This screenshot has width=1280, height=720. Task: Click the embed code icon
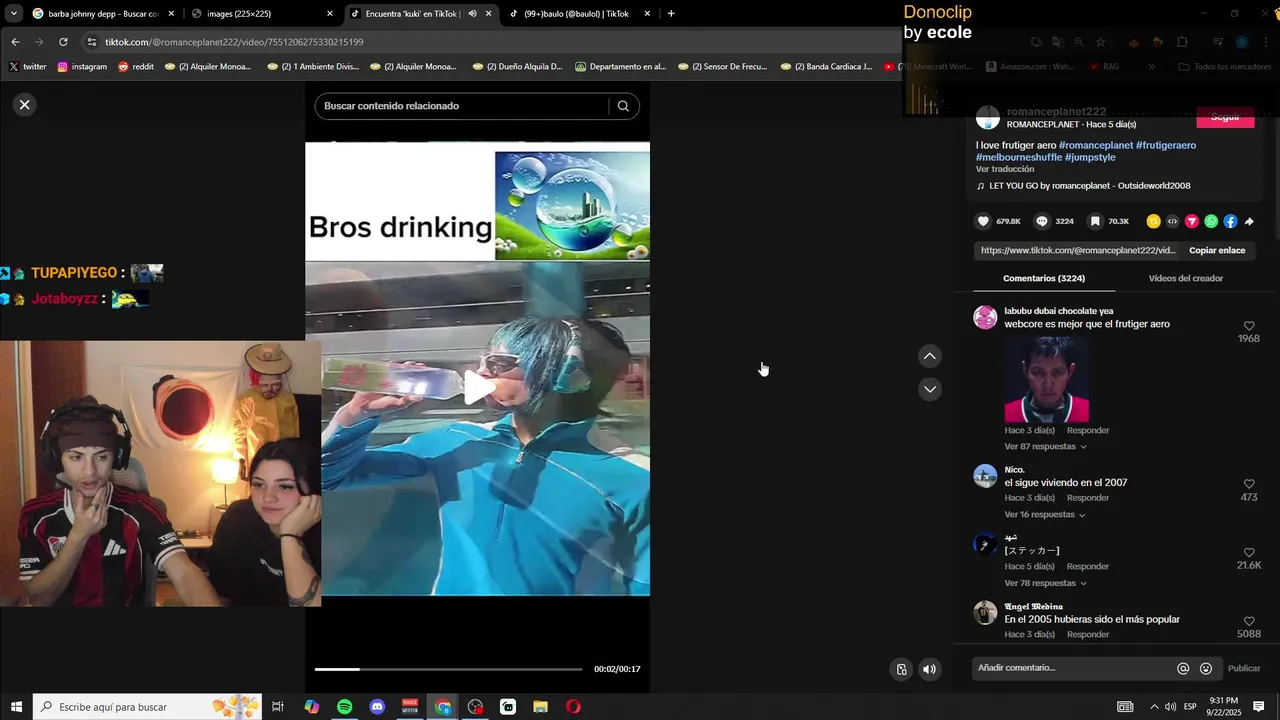tap(1172, 221)
